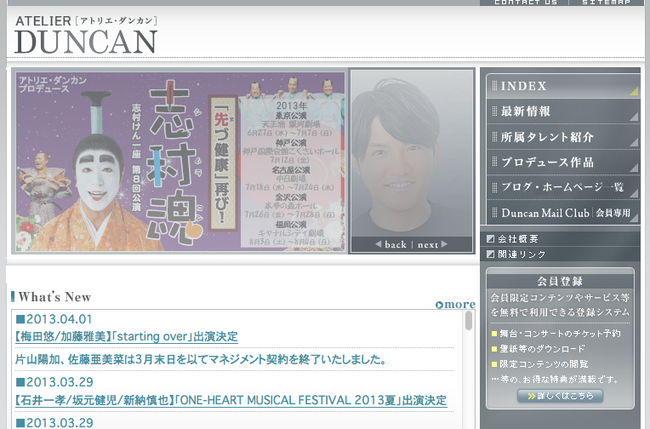Open the 会社概要 link
This screenshot has height=429, width=650.
518,239
